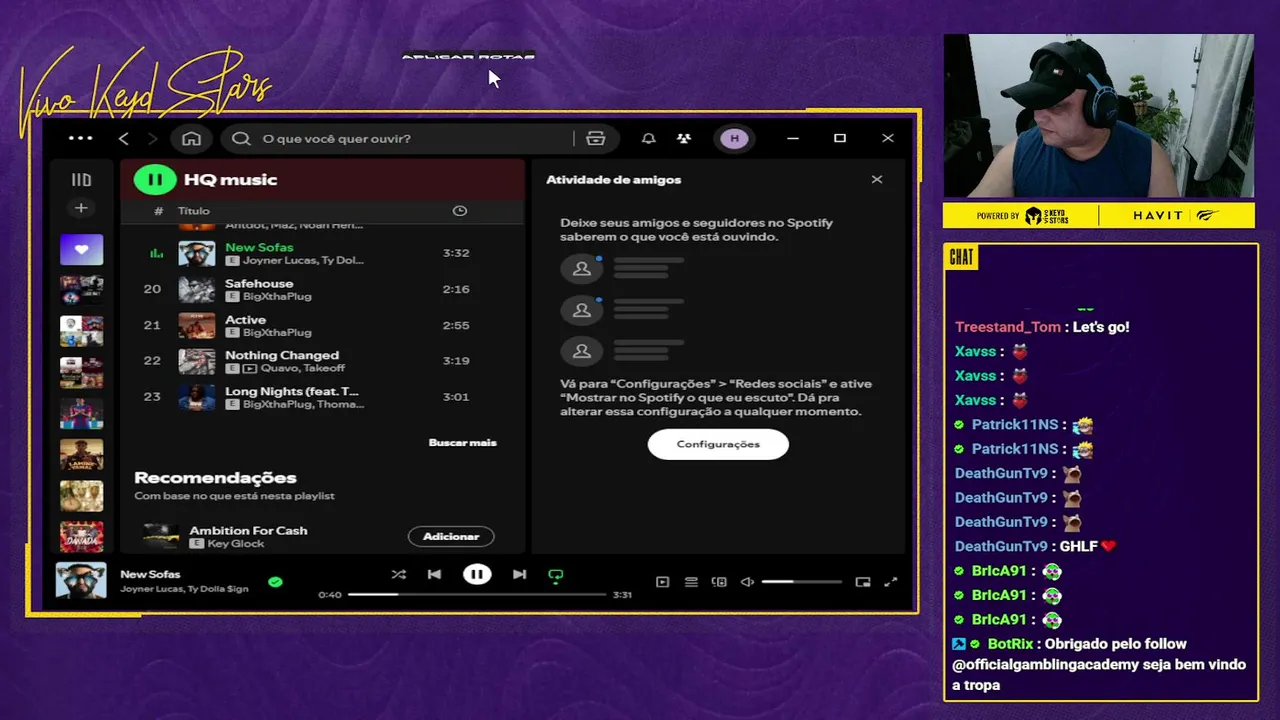Click Buscar mais link
This screenshot has height=720, width=1280.
click(462, 442)
